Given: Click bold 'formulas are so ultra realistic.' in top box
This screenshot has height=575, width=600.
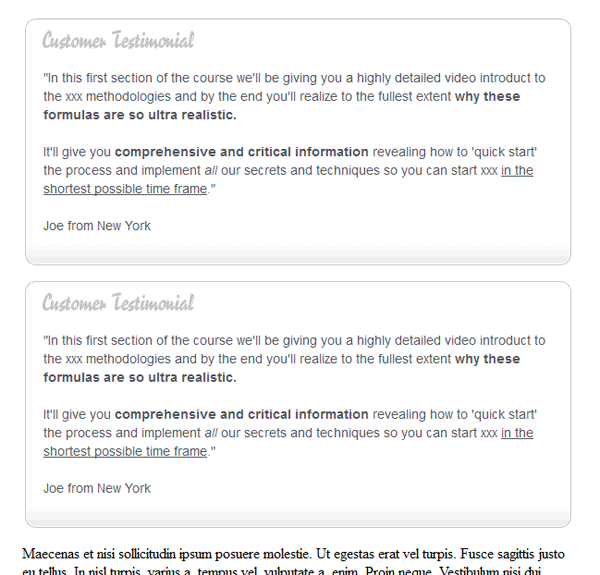Looking at the screenshot, I should click(x=140, y=115).
